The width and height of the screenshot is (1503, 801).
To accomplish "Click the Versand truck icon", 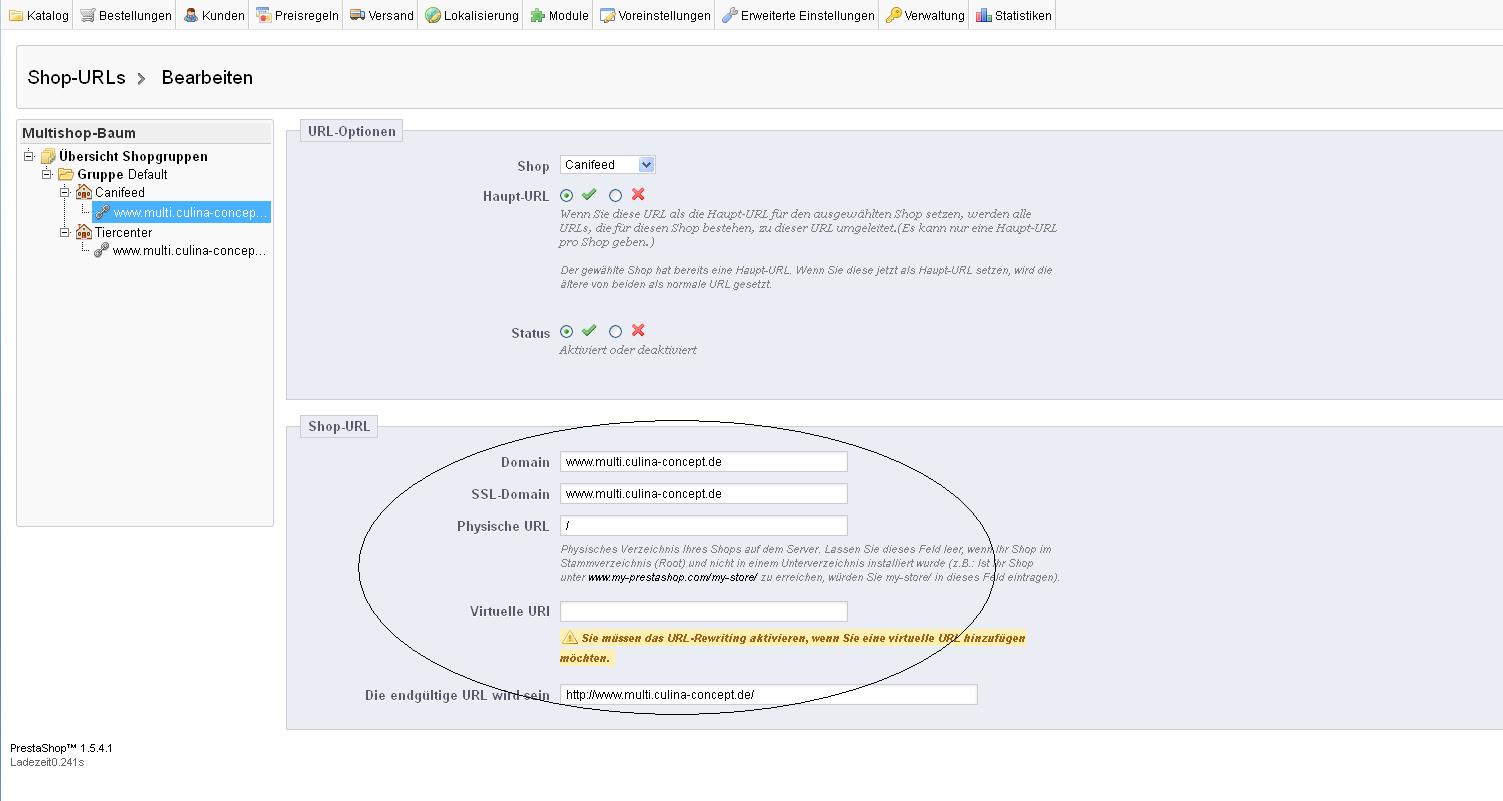I will click(x=357, y=15).
